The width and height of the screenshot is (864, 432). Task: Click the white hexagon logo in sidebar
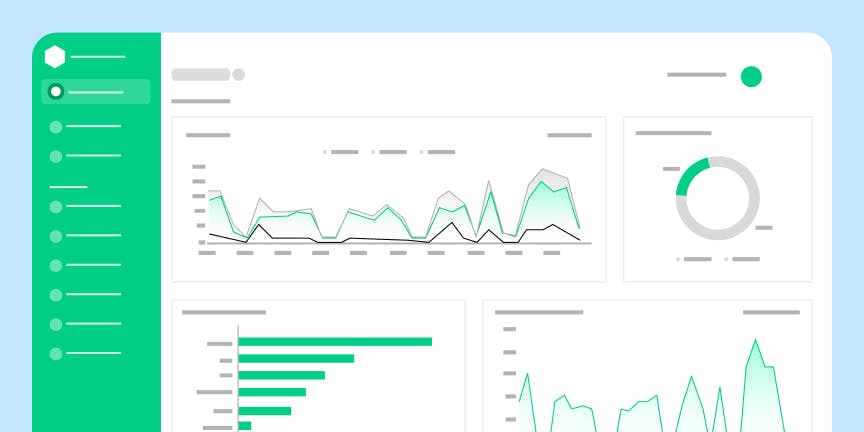pos(55,57)
